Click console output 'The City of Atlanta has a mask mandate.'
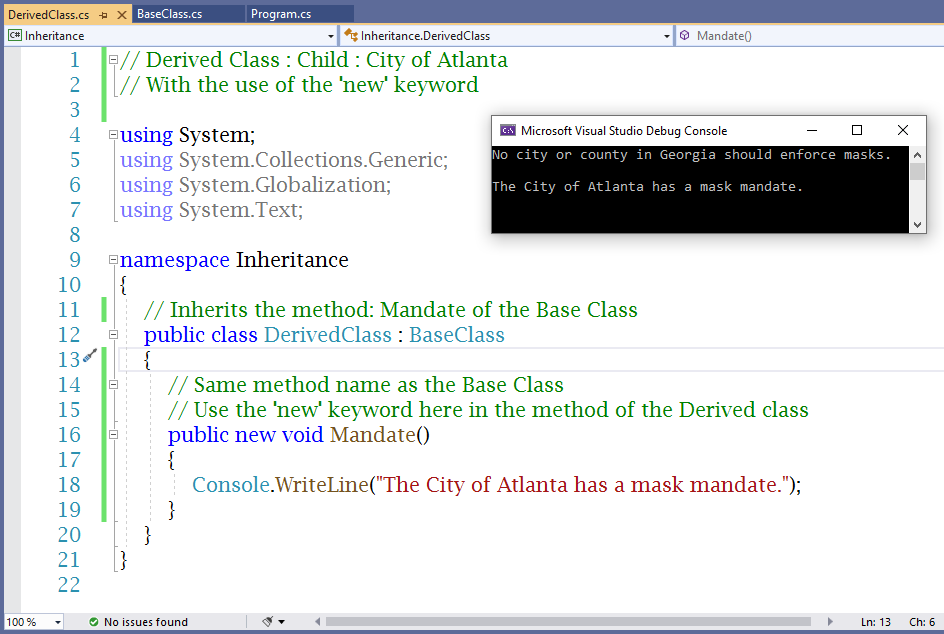The height and width of the screenshot is (634, 944). [647, 187]
